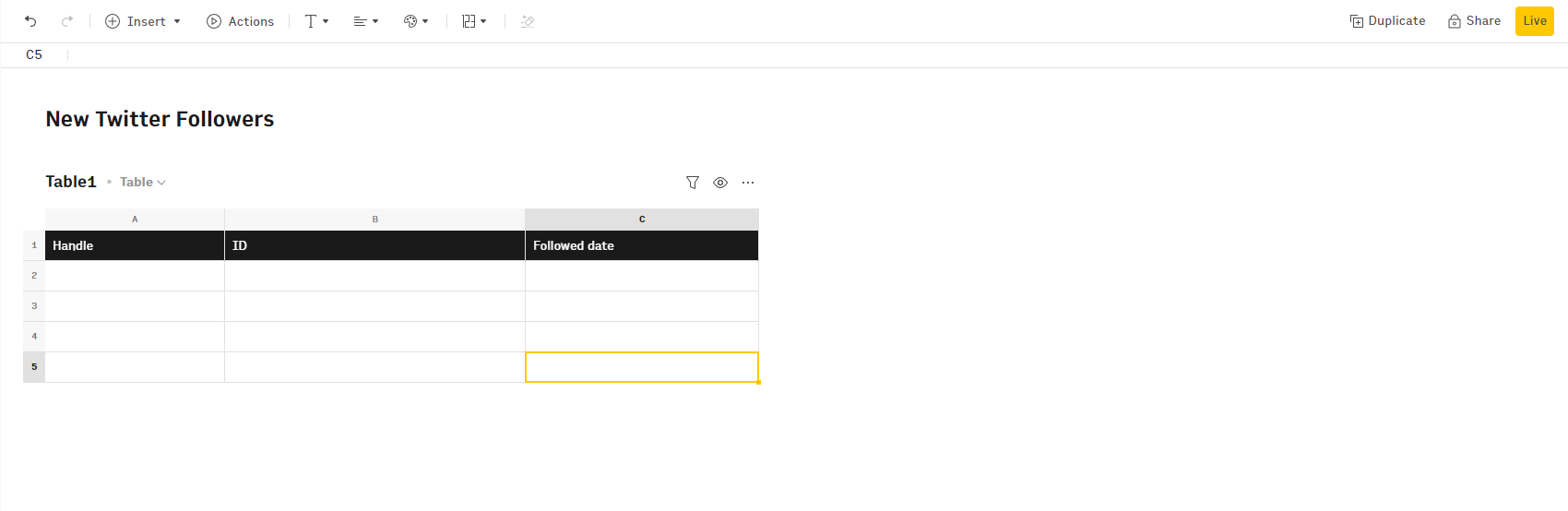Click selected cell C5
The image size is (1568, 511).
point(642,367)
